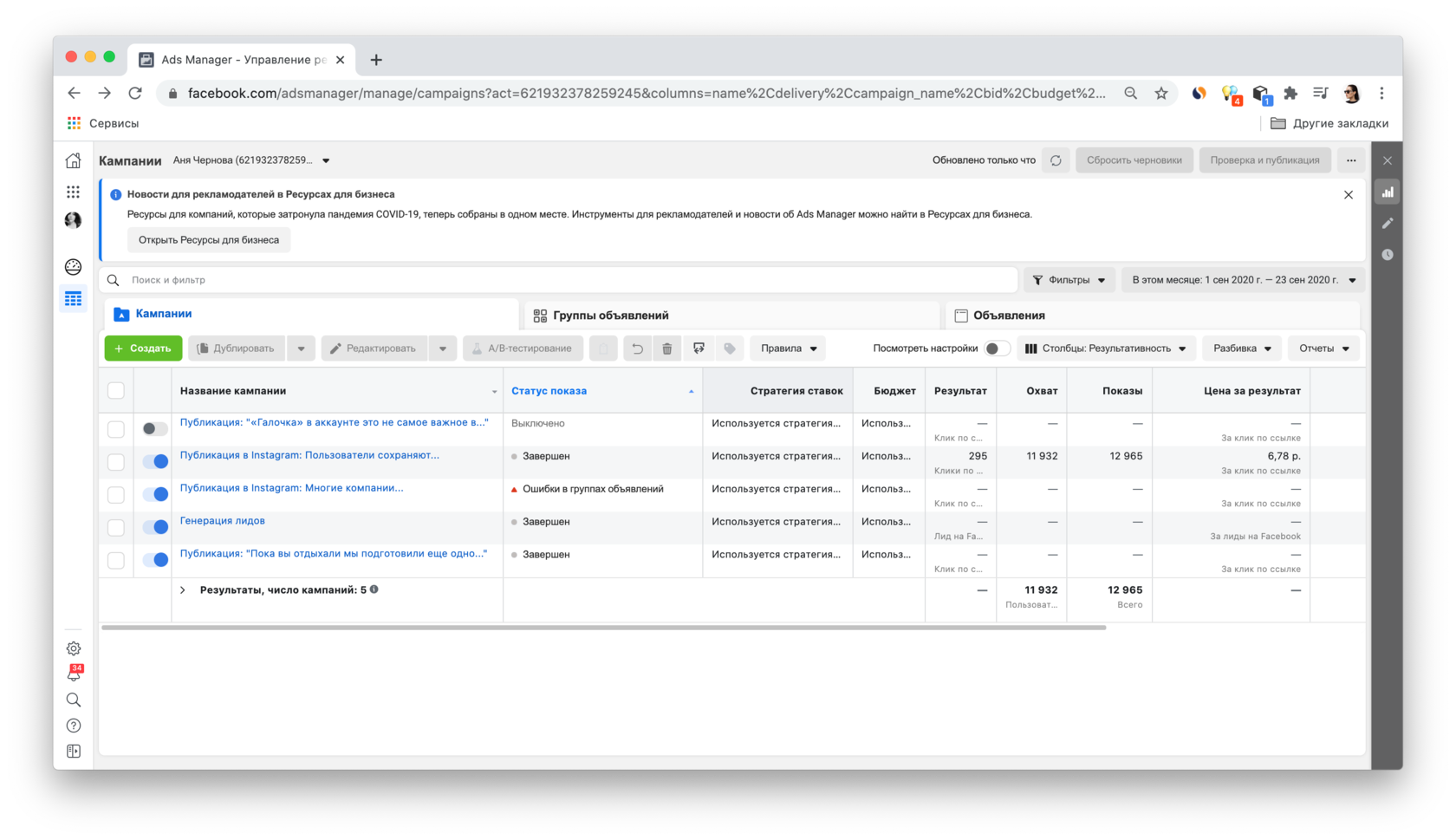Click the browser address bar
1456x840 pixels.
pyautogui.click(x=646, y=94)
